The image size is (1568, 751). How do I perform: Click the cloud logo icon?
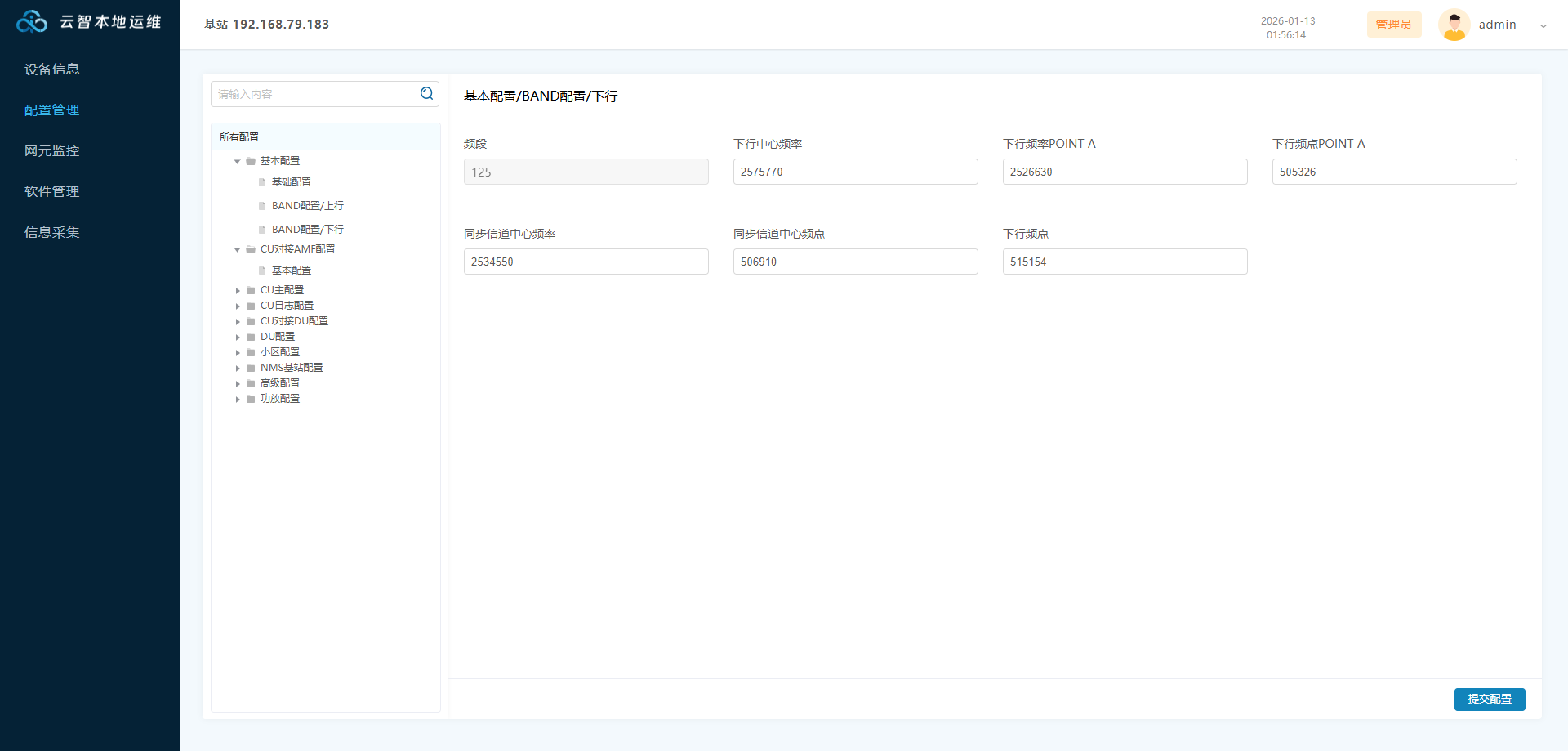(32, 22)
